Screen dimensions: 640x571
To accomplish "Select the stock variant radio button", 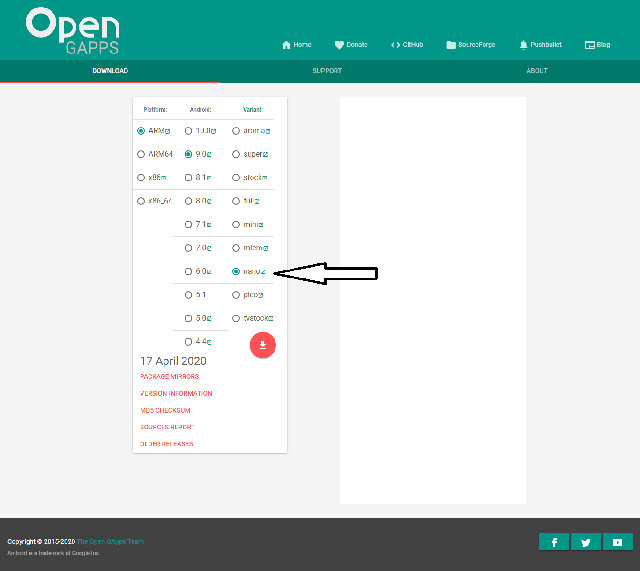I will 236,178.
